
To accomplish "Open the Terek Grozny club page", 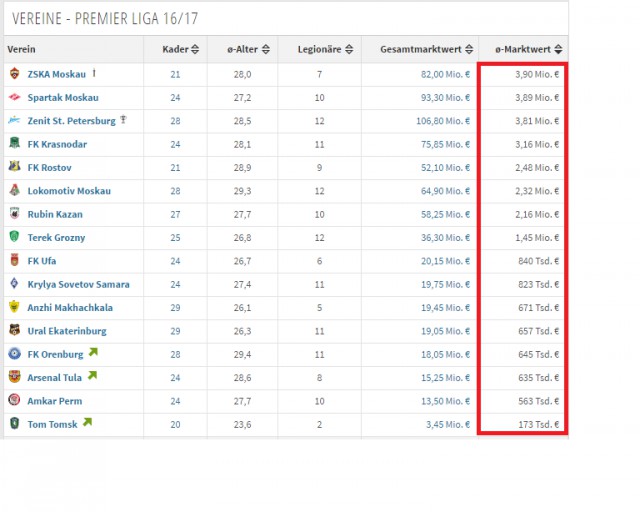I will click(56, 237).
